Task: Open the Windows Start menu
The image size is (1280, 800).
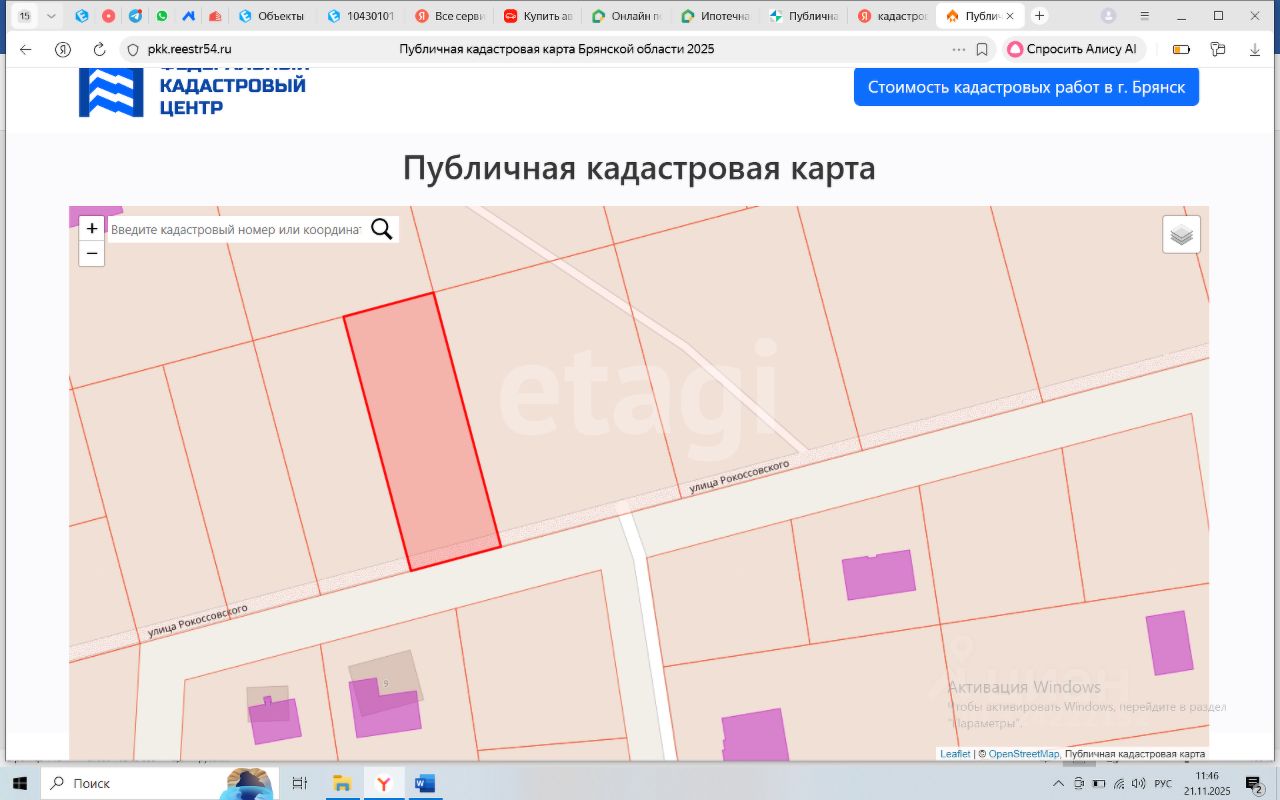Action: [x=20, y=783]
